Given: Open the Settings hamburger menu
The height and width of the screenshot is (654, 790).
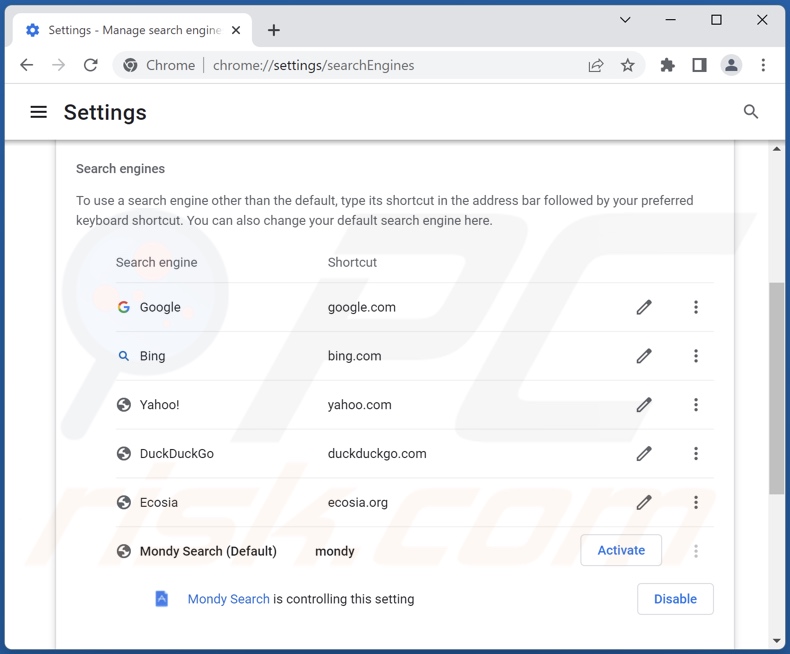Looking at the screenshot, I should pyautogui.click(x=39, y=112).
